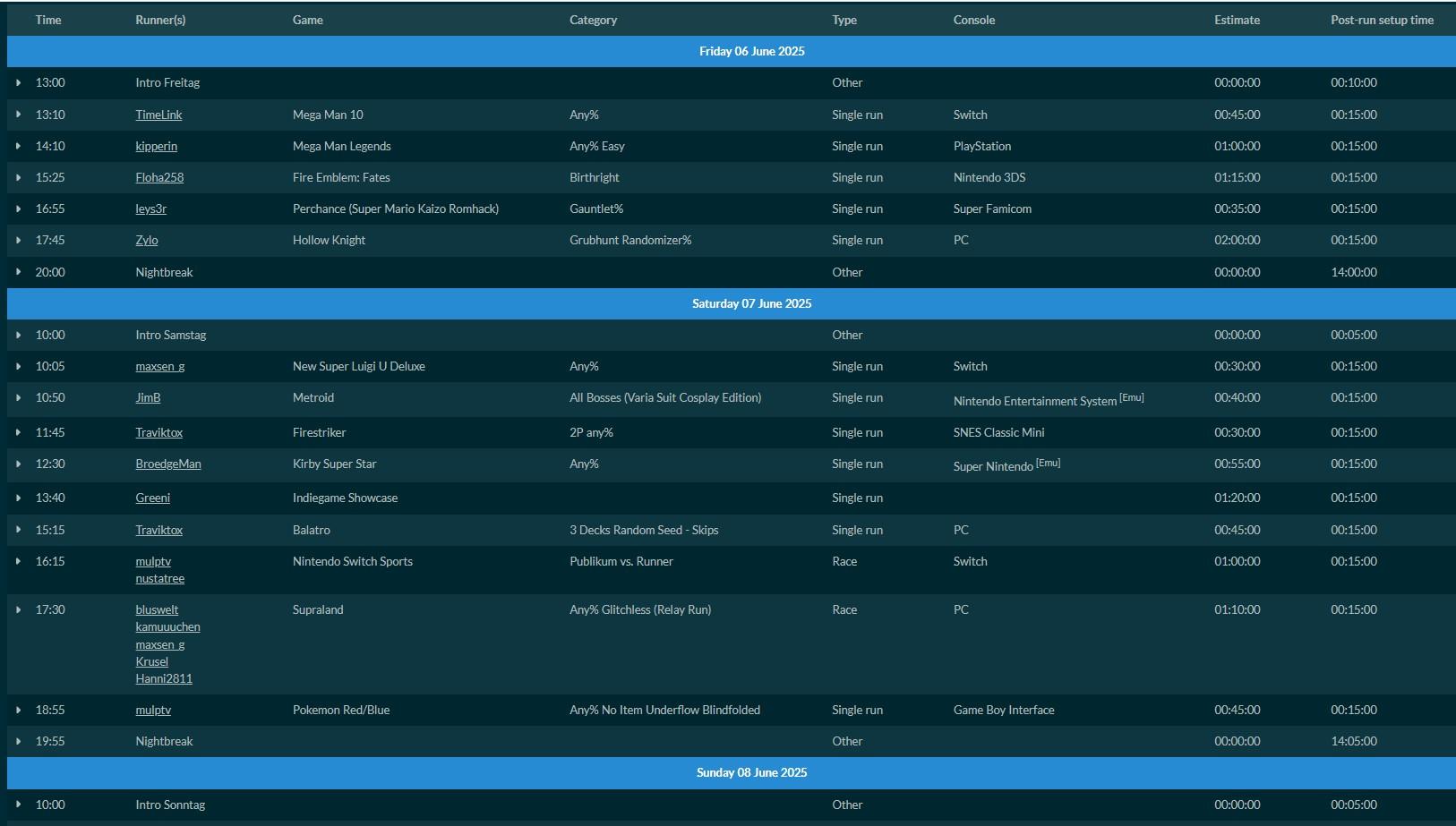The width and height of the screenshot is (1456, 826).
Task: Select the Friday 06 June 2025 date banner
Action: (x=731, y=51)
